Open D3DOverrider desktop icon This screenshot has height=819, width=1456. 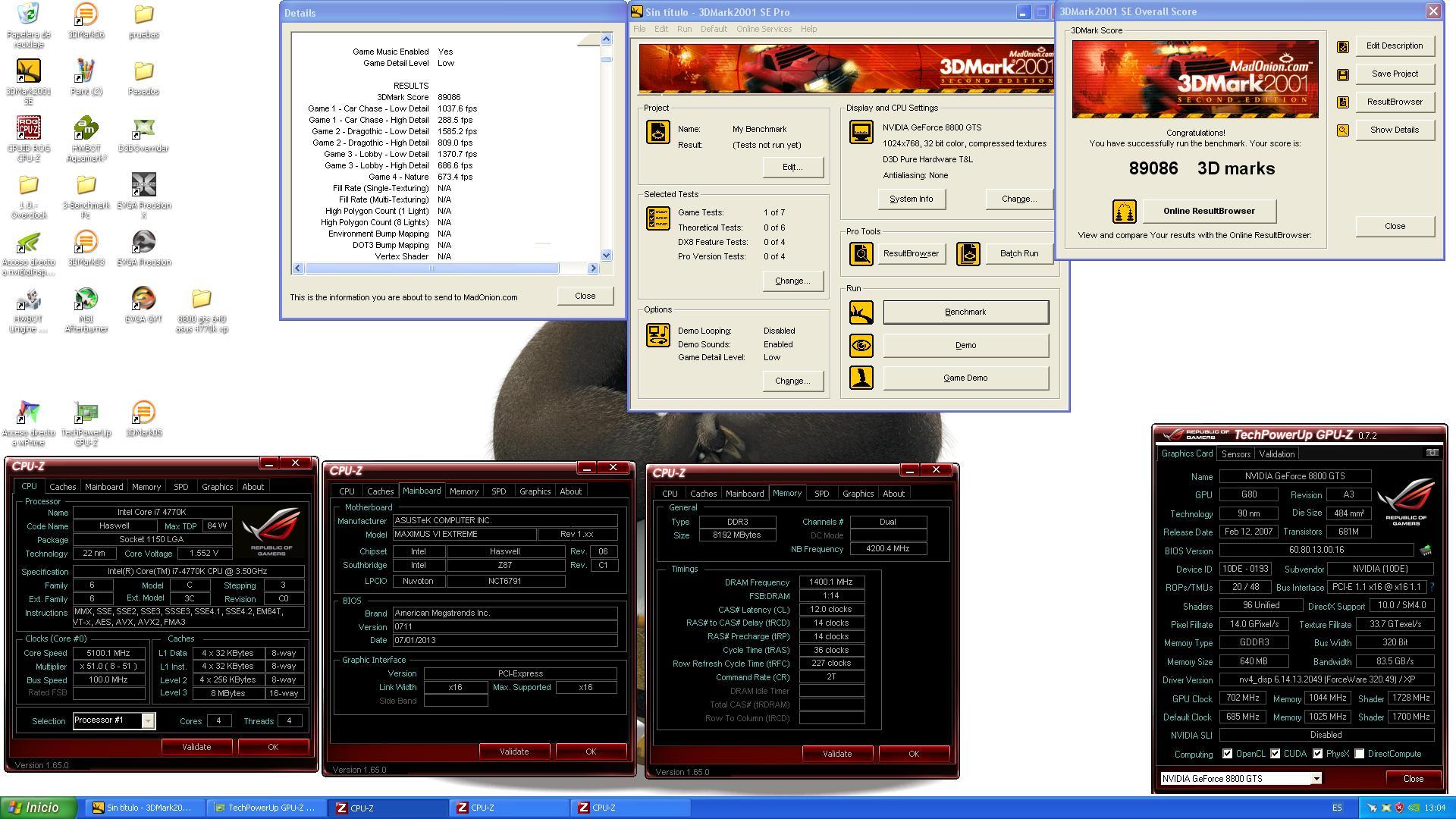pos(143,135)
